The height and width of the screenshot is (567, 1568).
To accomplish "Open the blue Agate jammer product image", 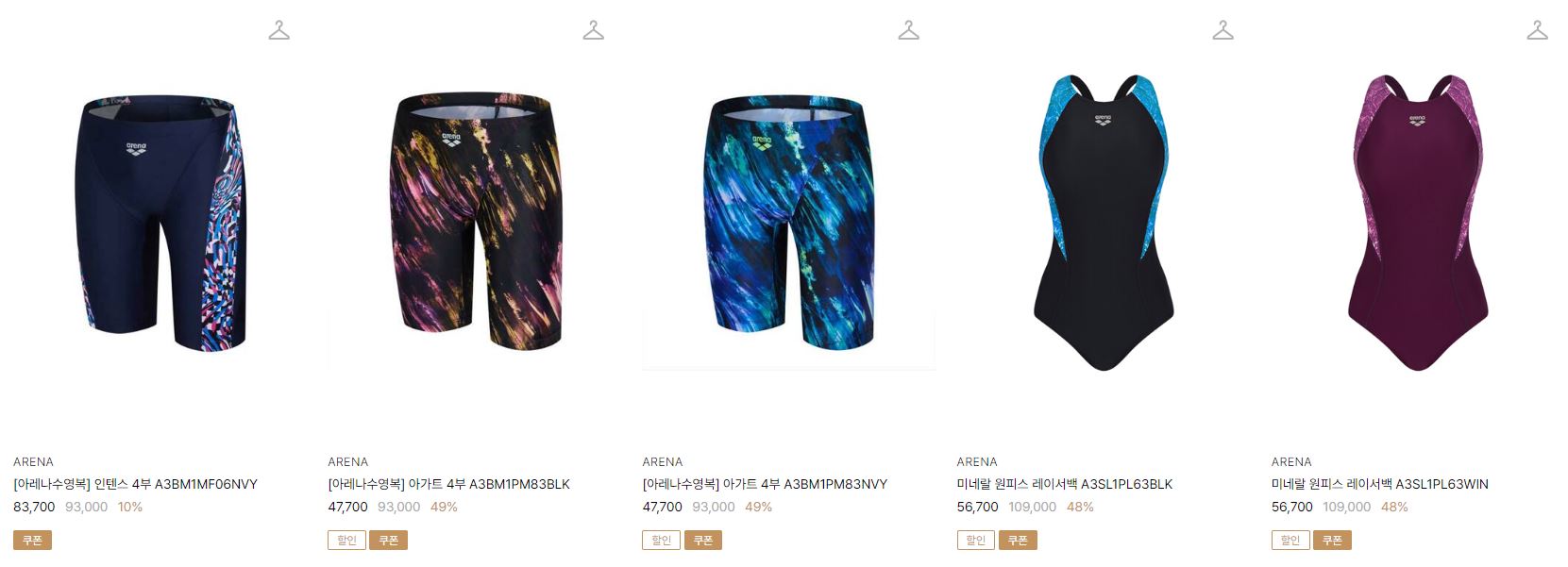I will (x=788, y=224).
